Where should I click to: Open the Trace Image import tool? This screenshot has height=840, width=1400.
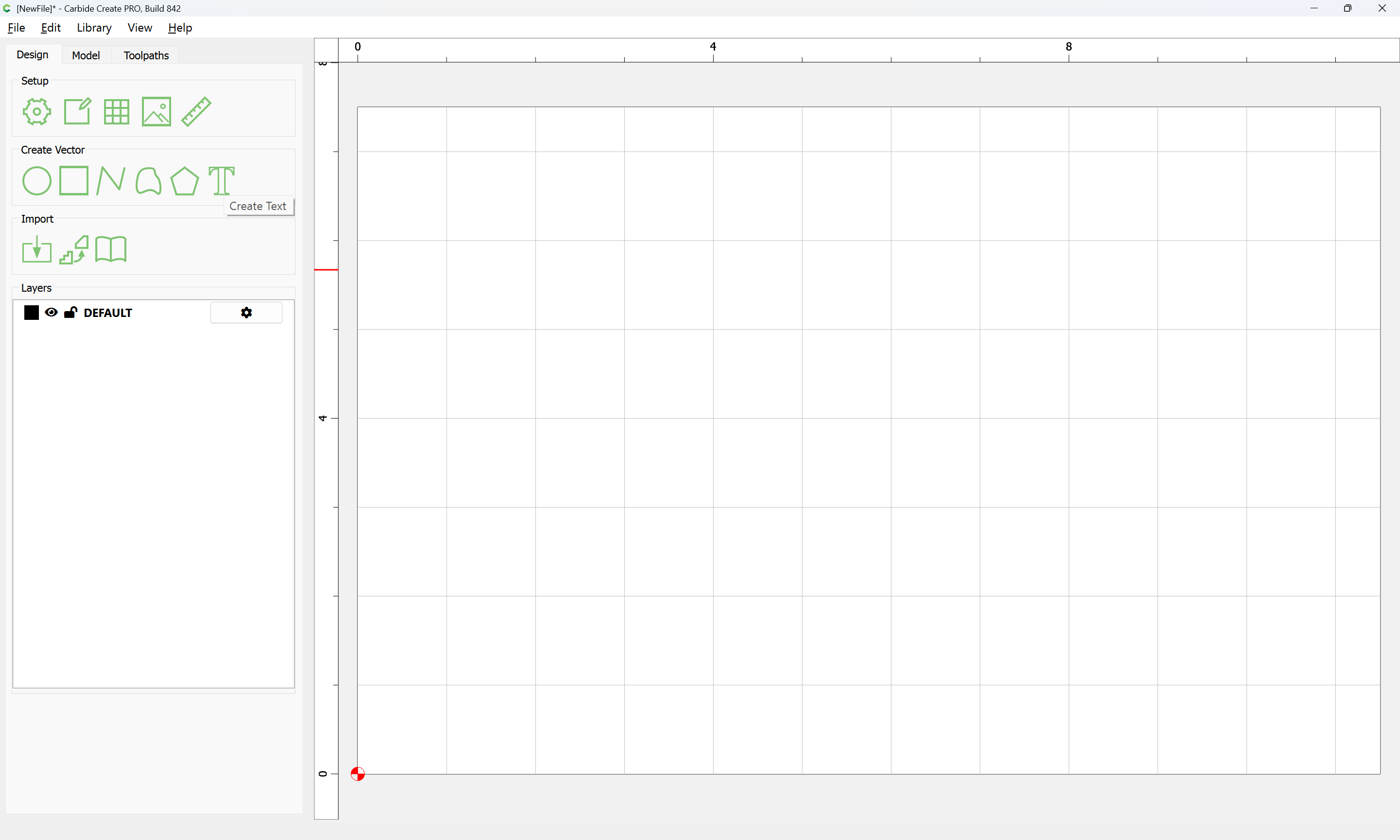click(x=74, y=250)
